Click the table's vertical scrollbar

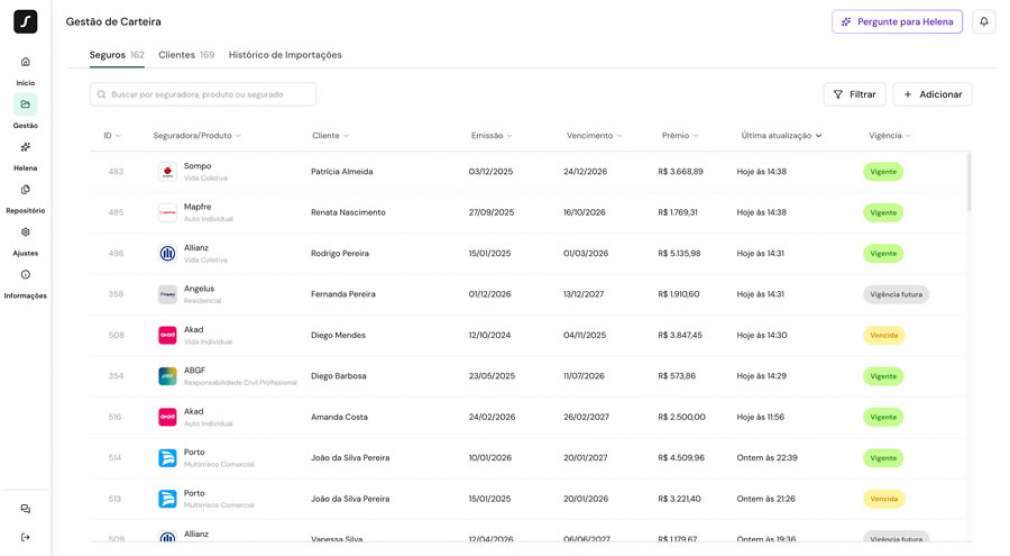(968, 182)
